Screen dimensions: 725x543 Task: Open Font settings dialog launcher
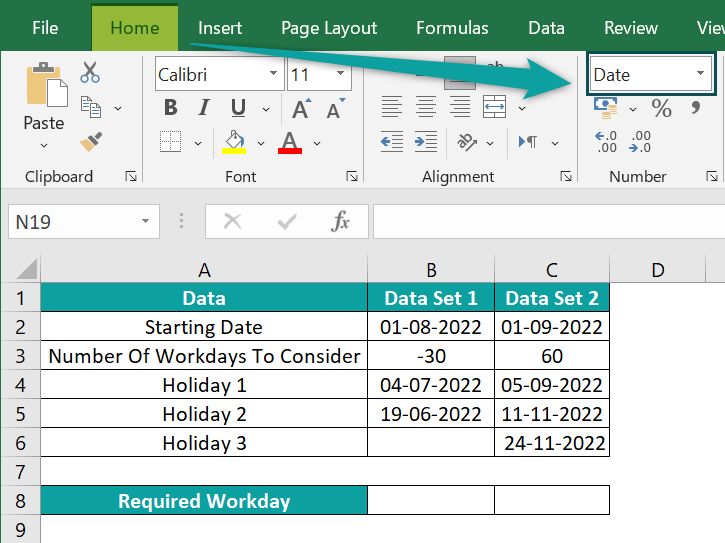point(352,176)
